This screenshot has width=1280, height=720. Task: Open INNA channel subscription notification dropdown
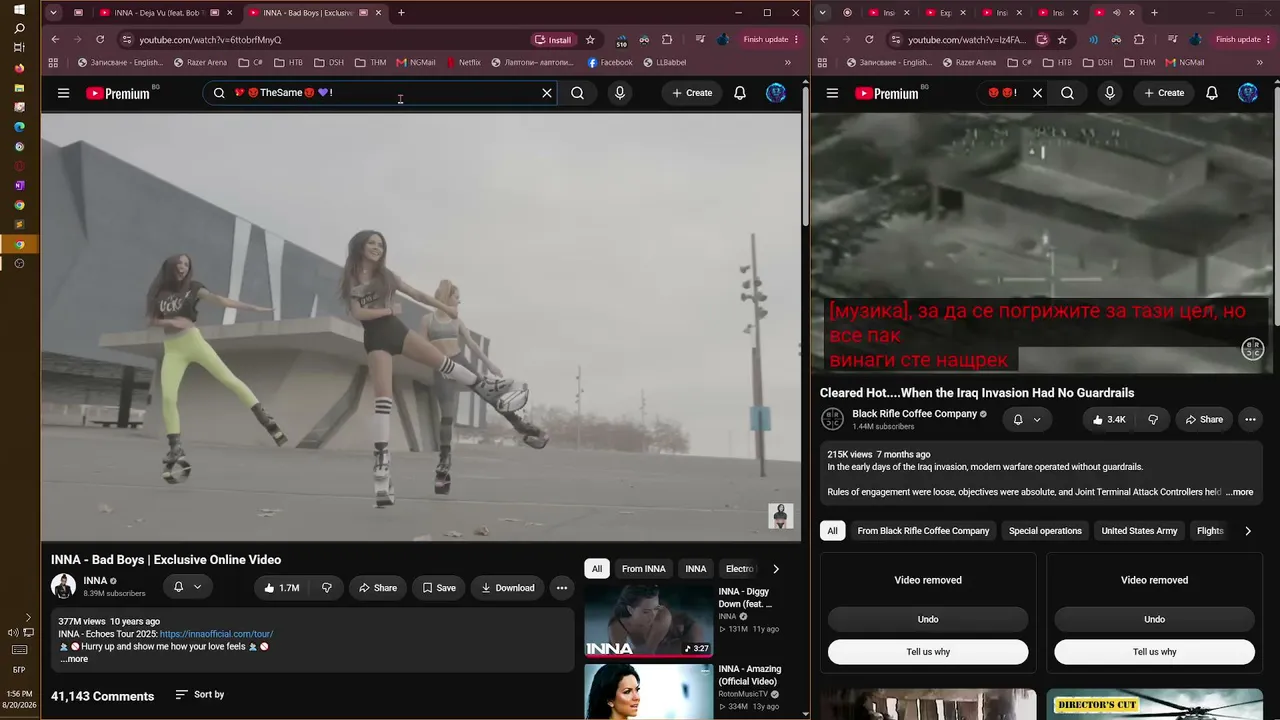187,587
